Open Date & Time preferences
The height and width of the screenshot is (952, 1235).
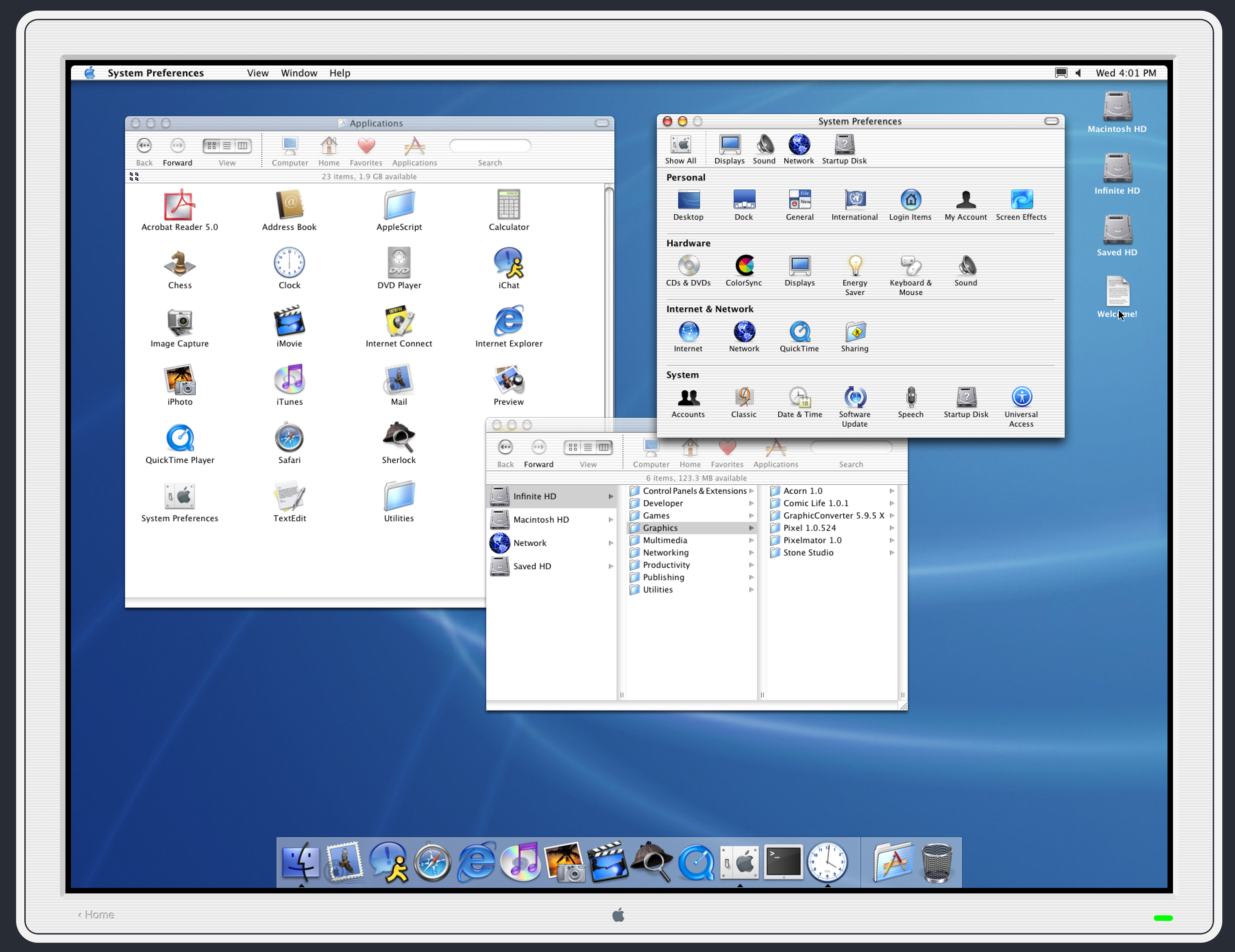pos(799,403)
